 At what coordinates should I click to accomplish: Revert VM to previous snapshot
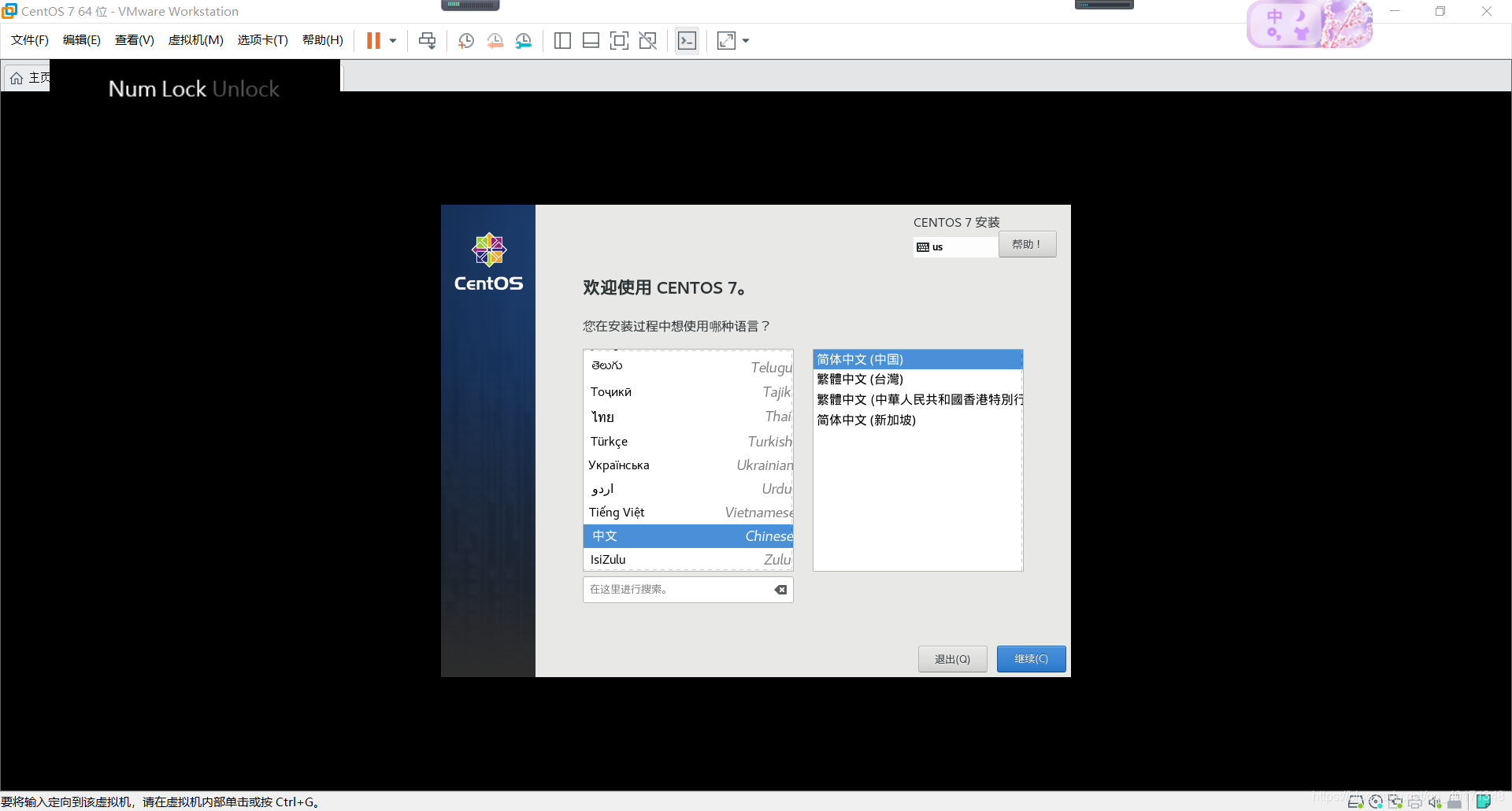(x=495, y=40)
